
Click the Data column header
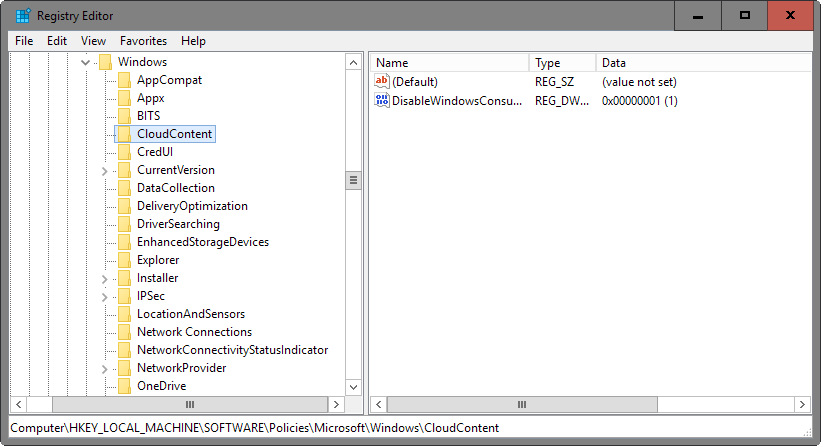click(x=700, y=62)
